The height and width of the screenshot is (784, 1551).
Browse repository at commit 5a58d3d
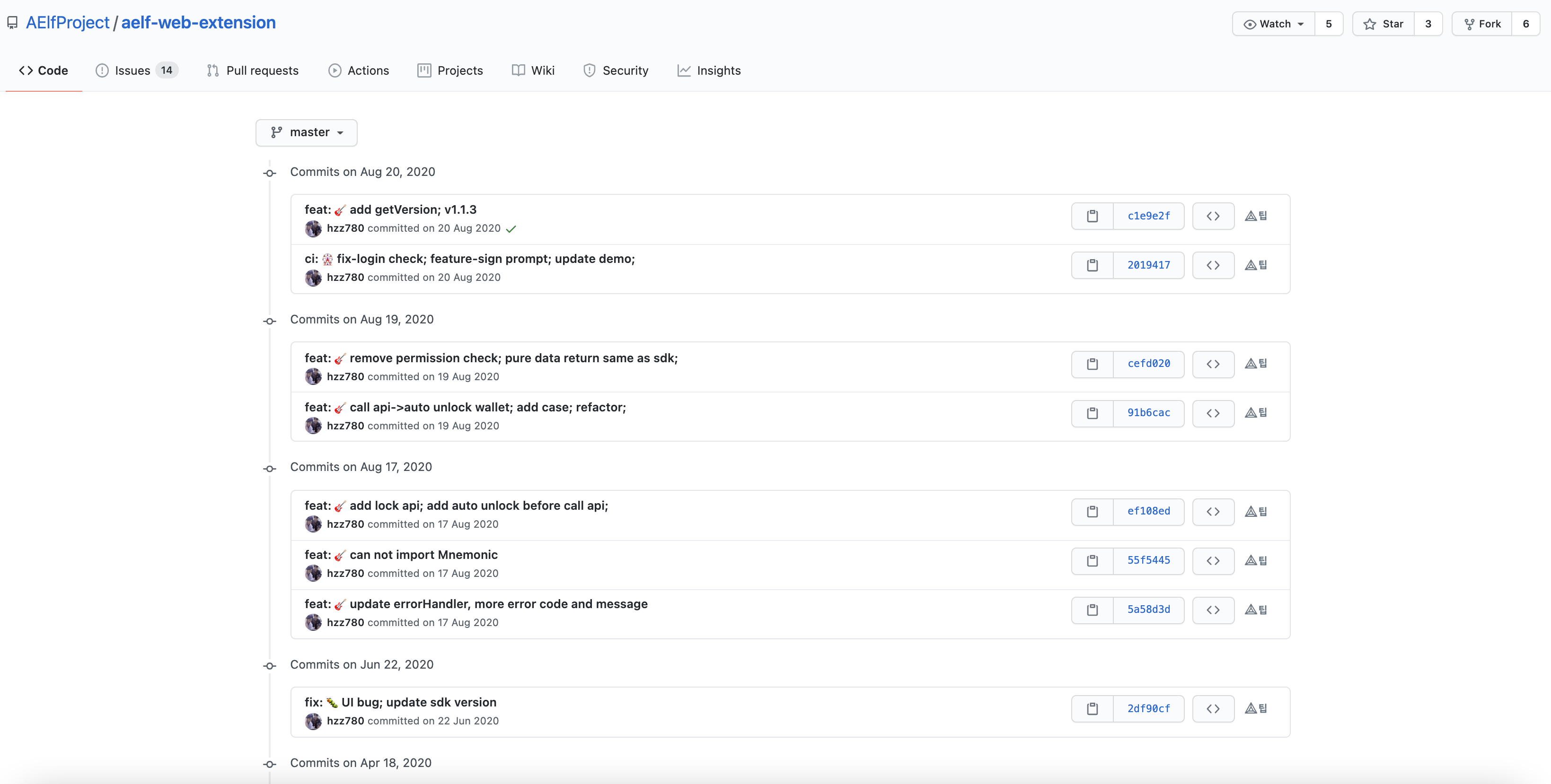[1213, 610]
